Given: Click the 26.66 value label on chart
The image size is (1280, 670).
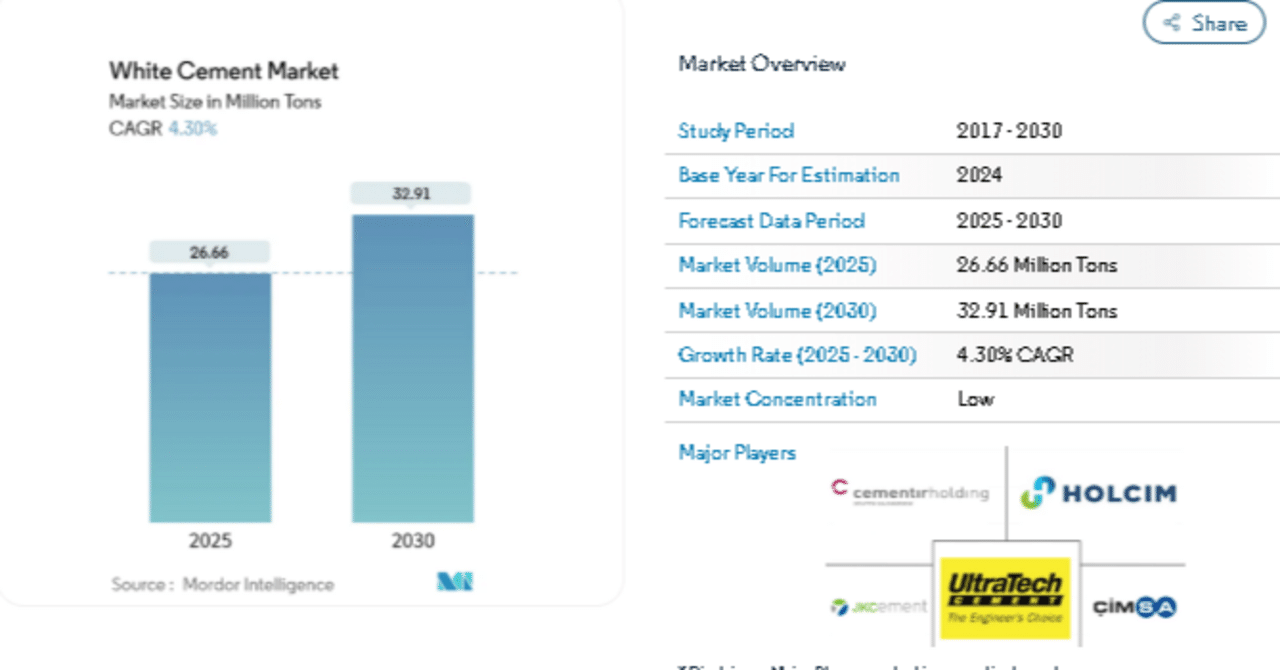Looking at the screenshot, I should [210, 253].
